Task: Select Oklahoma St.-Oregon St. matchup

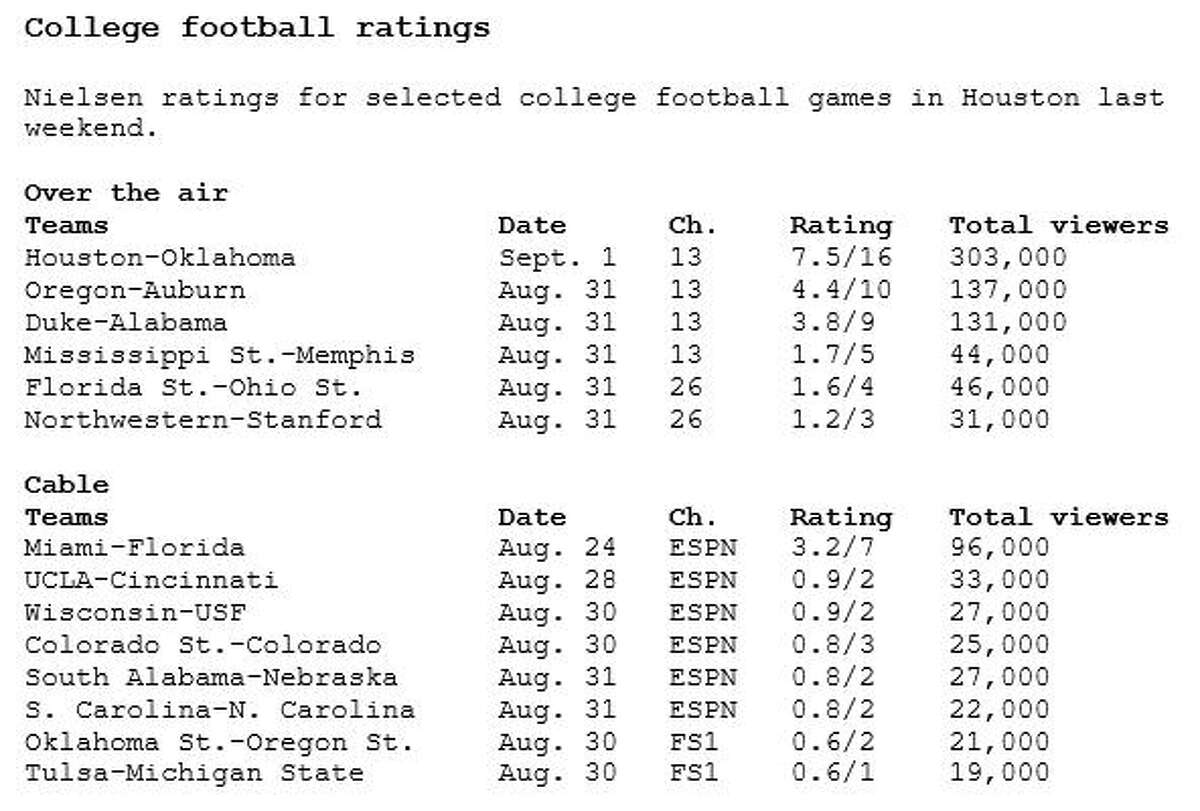Action: click(x=219, y=741)
